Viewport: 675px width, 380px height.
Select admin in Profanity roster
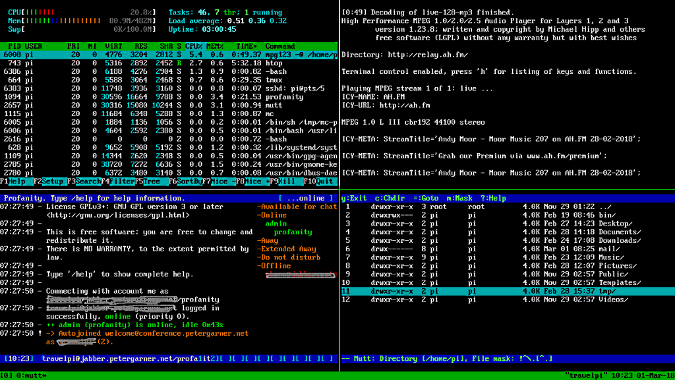click(276, 223)
